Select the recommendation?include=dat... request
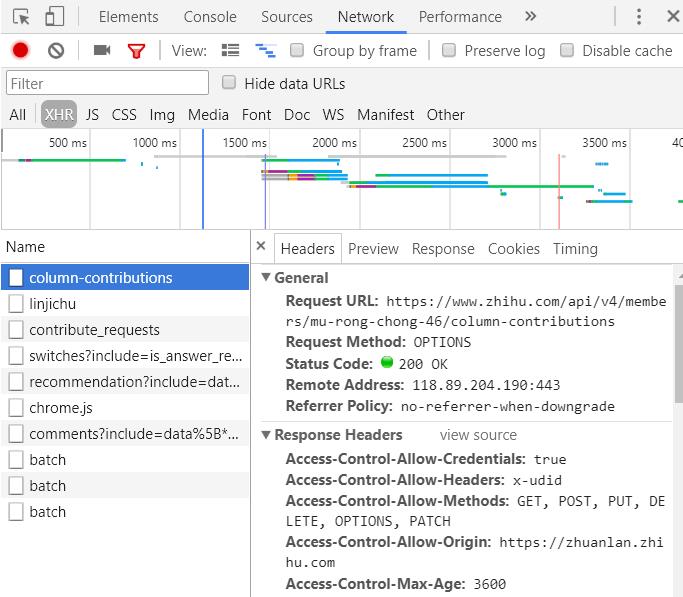This screenshot has height=597, width=683. 125,382
